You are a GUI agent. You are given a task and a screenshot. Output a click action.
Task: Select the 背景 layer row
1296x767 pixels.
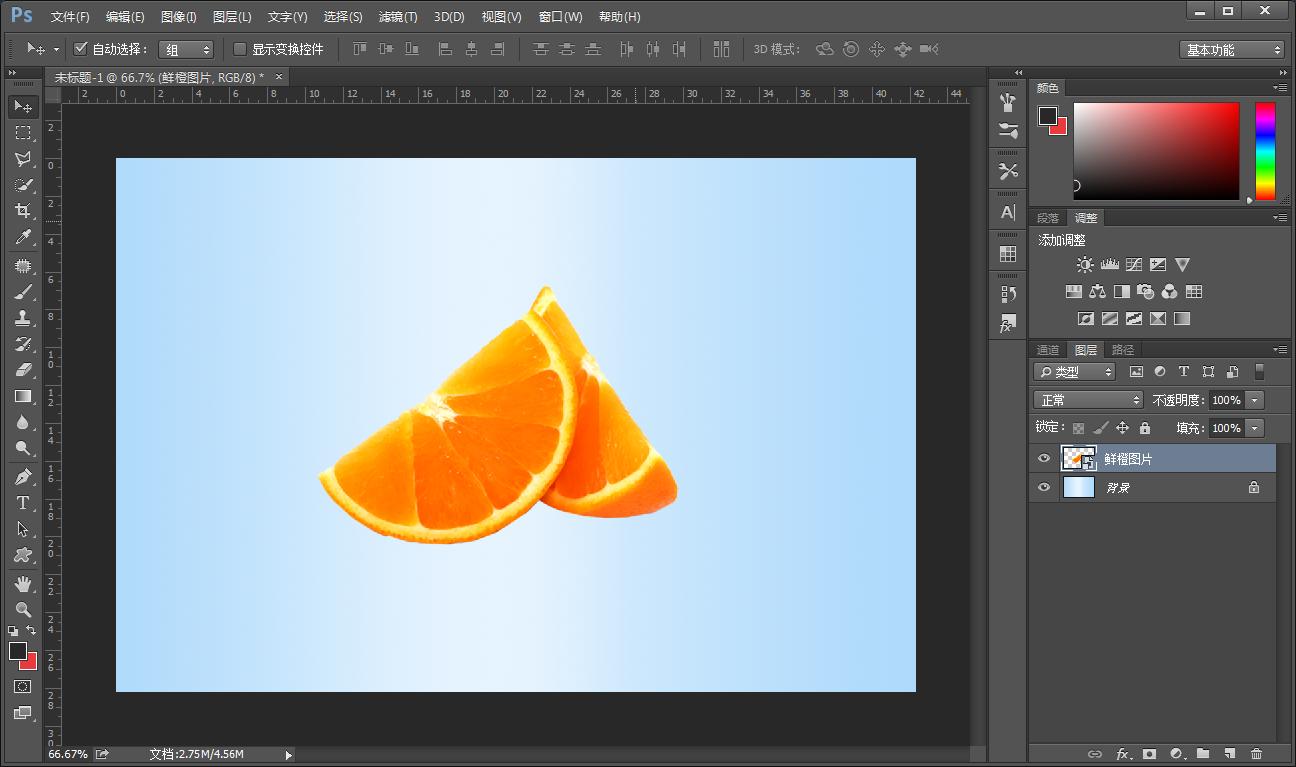tap(1160, 488)
